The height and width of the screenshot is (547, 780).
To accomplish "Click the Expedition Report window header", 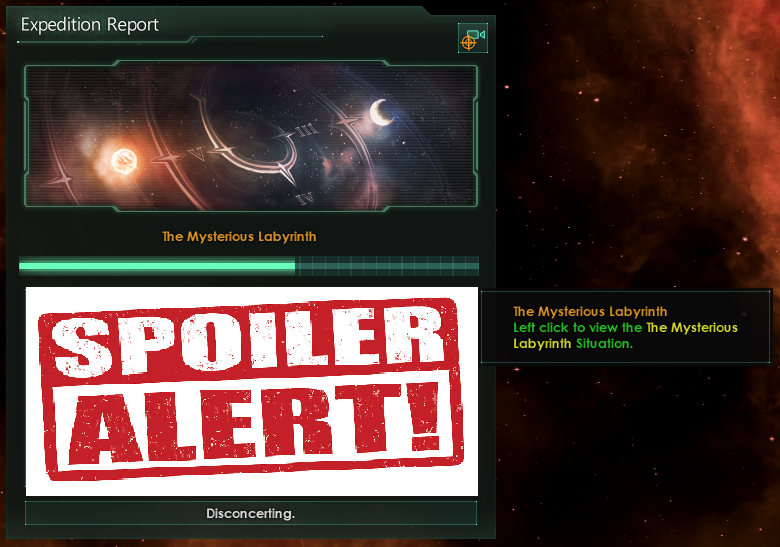I will coord(90,24).
